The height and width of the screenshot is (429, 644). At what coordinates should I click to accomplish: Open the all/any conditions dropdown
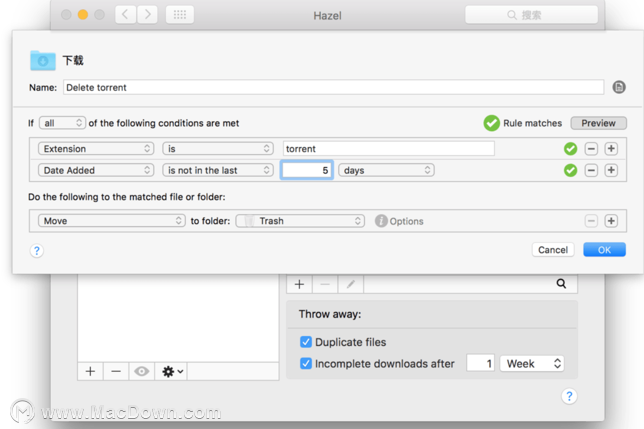[x=62, y=123]
